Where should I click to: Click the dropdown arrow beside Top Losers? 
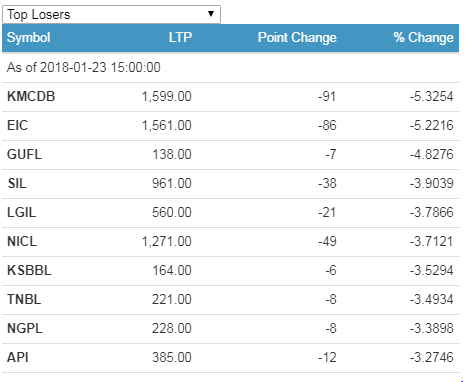pos(211,14)
